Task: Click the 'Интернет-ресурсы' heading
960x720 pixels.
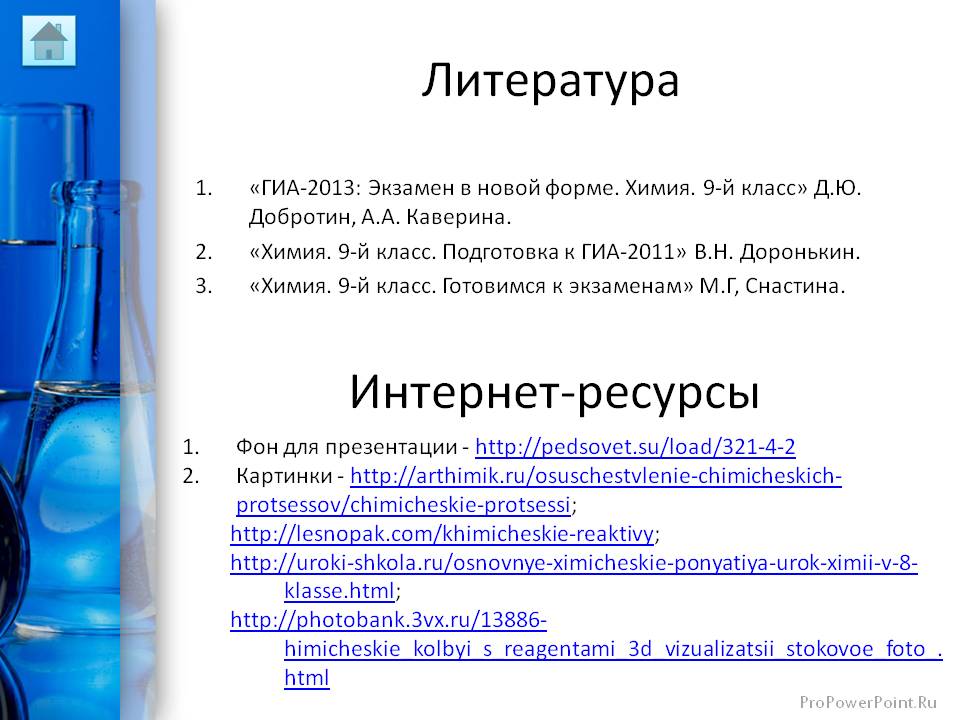Action: (x=554, y=393)
